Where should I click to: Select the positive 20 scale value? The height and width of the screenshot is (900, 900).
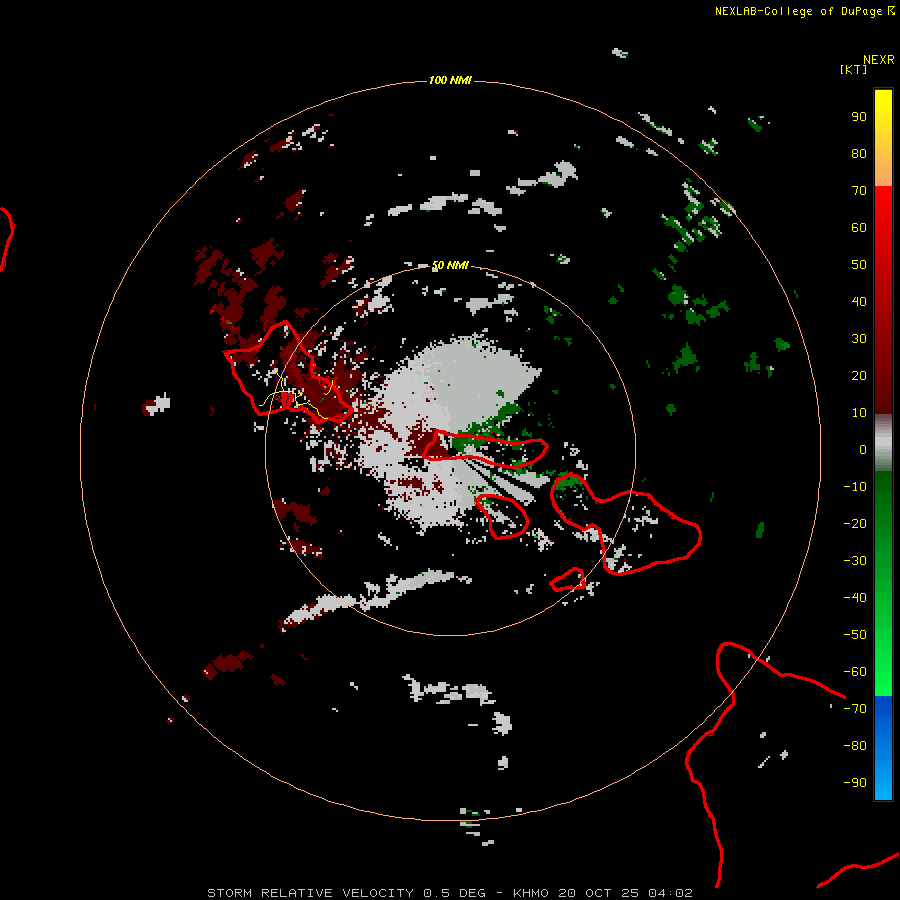point(859,376)
